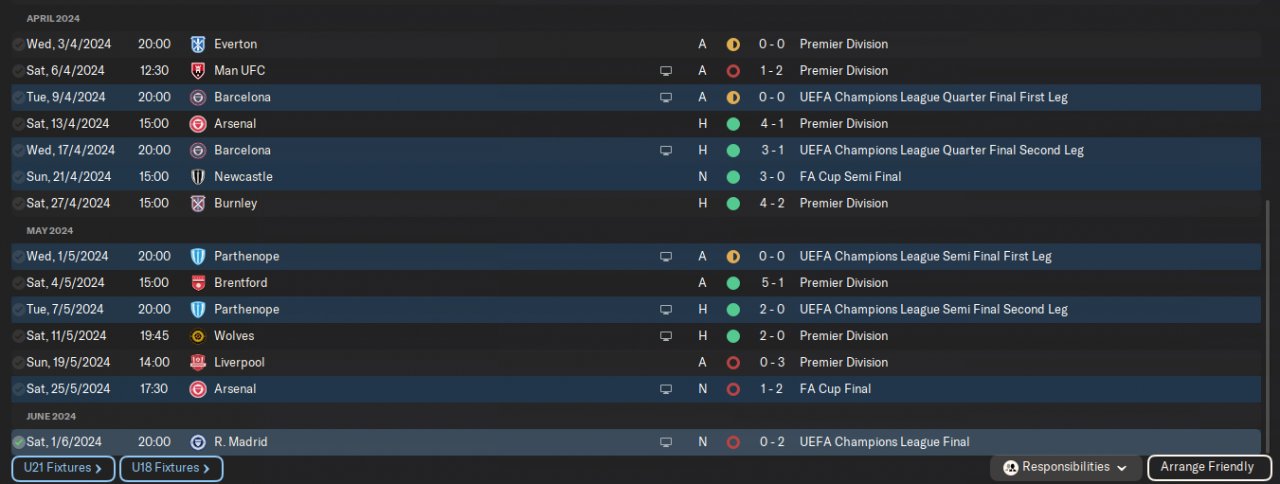Viewport: 1280px width, 484px height.
Task: Click the Arrange Friendly button
Action: tap(1207, 467)
